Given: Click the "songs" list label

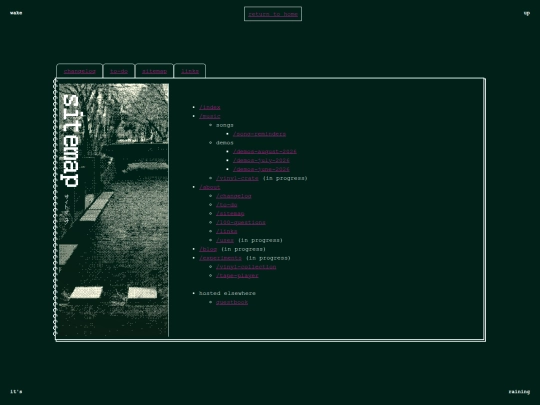Looking at the screenshot, I should coord(225,125).
